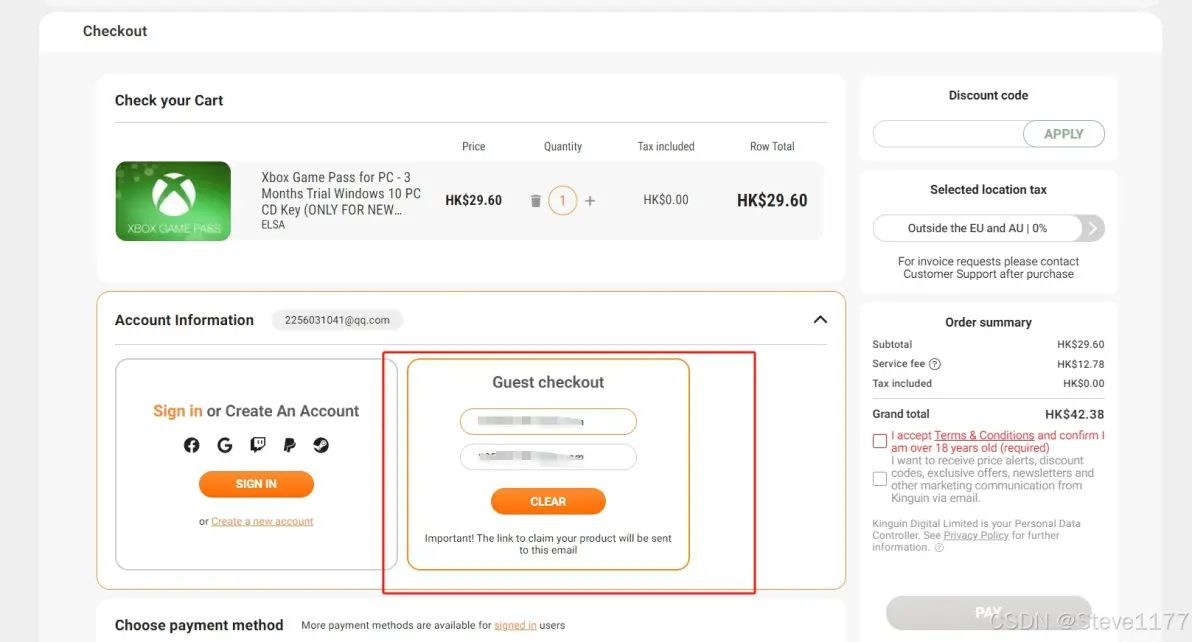Open the location tax selector arrow
Screen dimensions: 1192x642
(x=1093, y=228)
